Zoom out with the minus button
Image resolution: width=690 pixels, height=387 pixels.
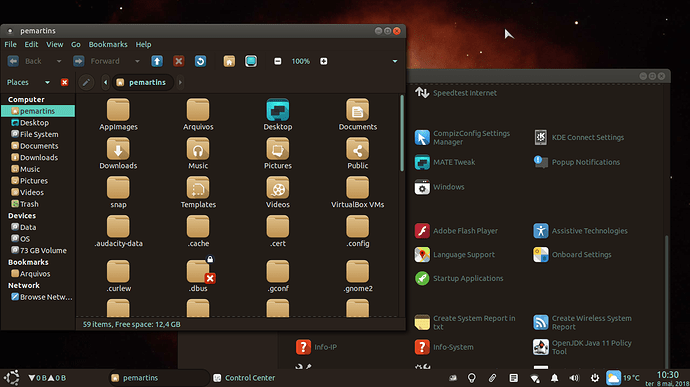pyautogui.click(x=278, y=61)
